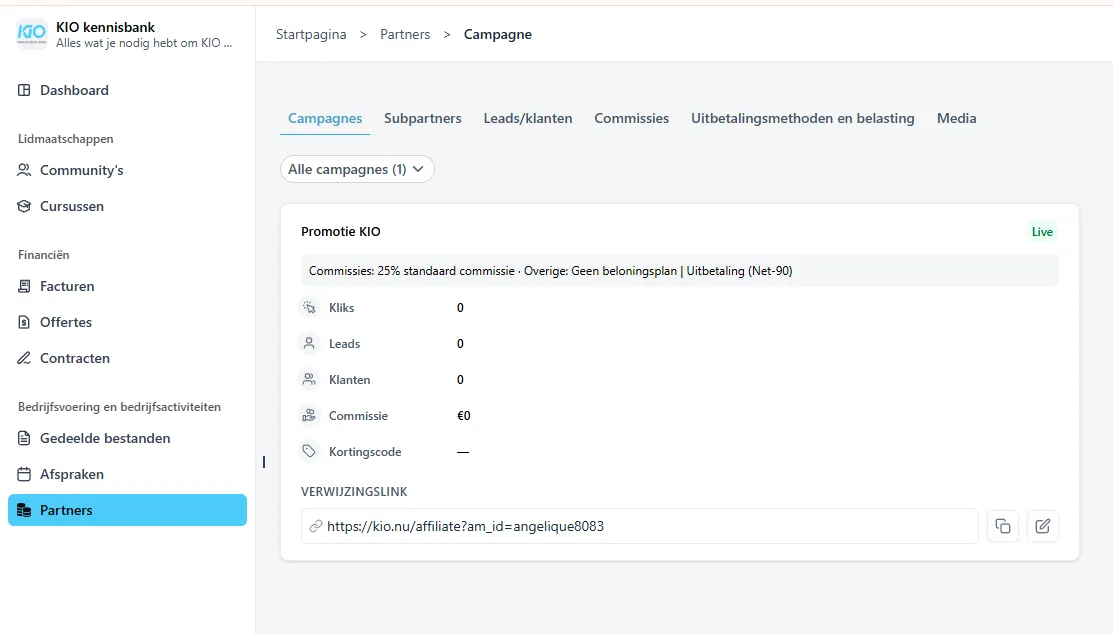This screenshot has width=1113, height=634.
Task: Switch to the Media tab
Action: pos(956,119)
